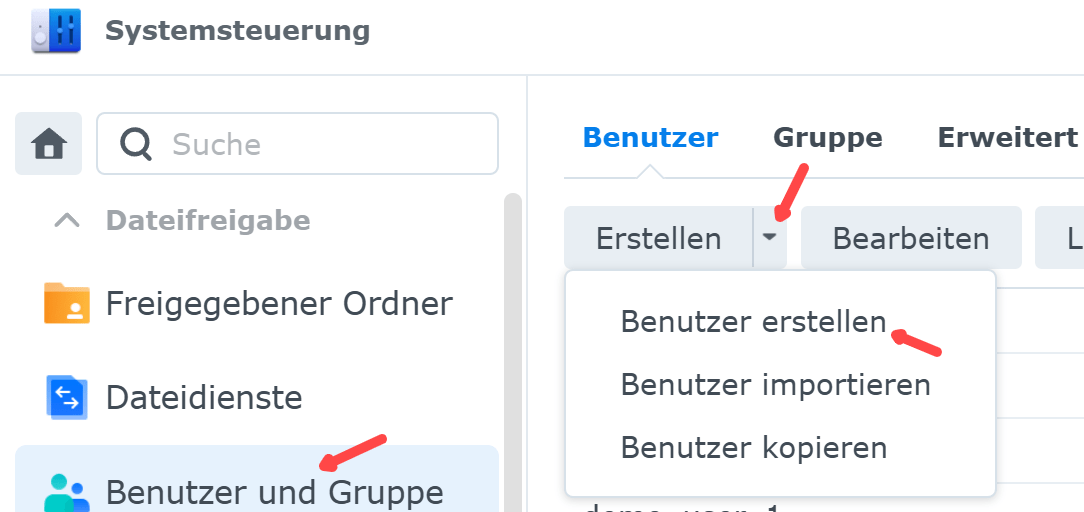Viewport: 1084px width, 512px height.
Task: Go to the control panel home icon
Action: (x=49, y=145)
